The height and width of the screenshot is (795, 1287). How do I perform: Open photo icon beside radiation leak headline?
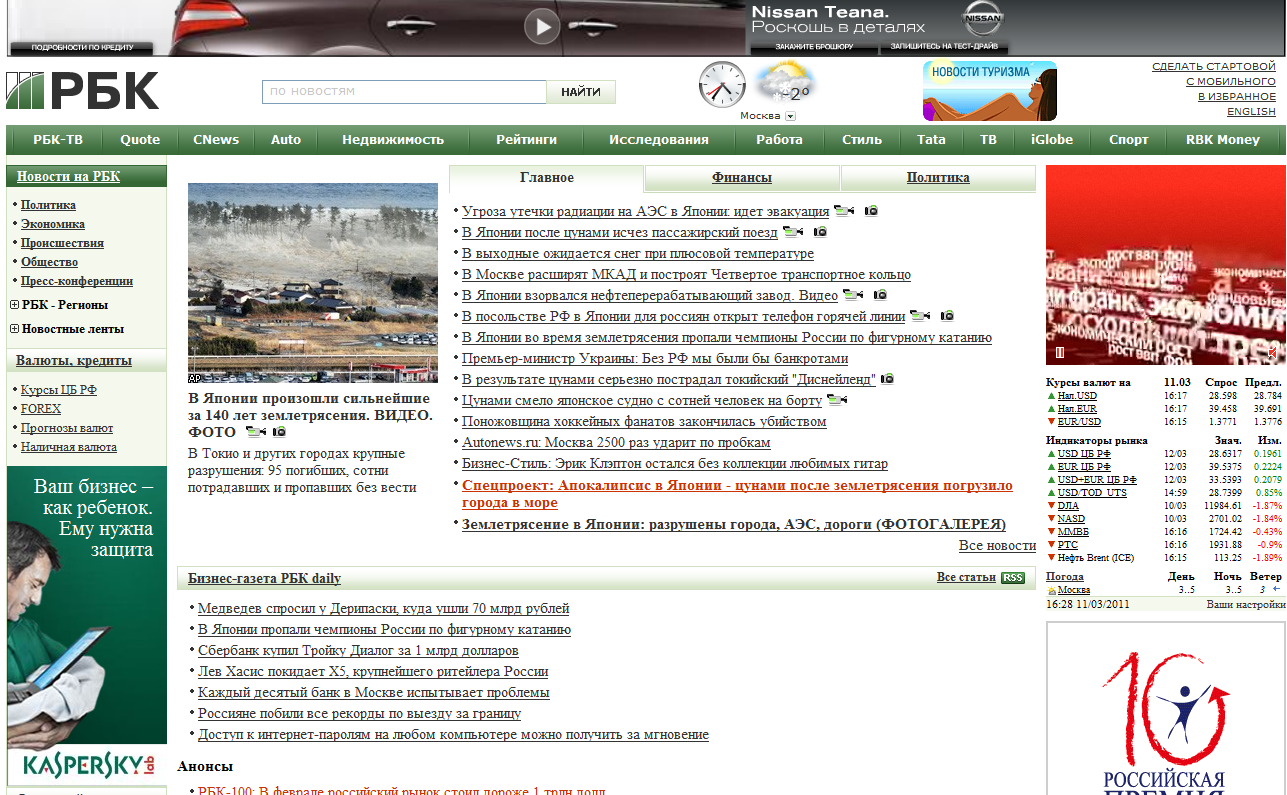871,211
